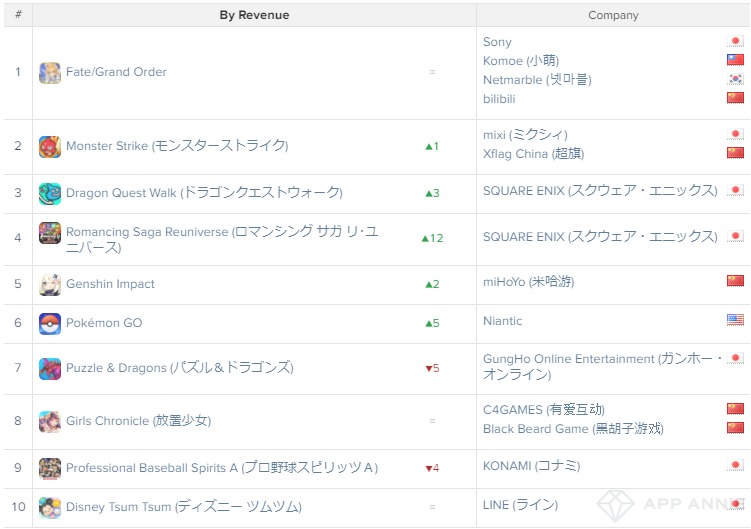Screen dimensions: 751x529
Task: Open the Fate/Grand Order game link
Action: point(116,72)
